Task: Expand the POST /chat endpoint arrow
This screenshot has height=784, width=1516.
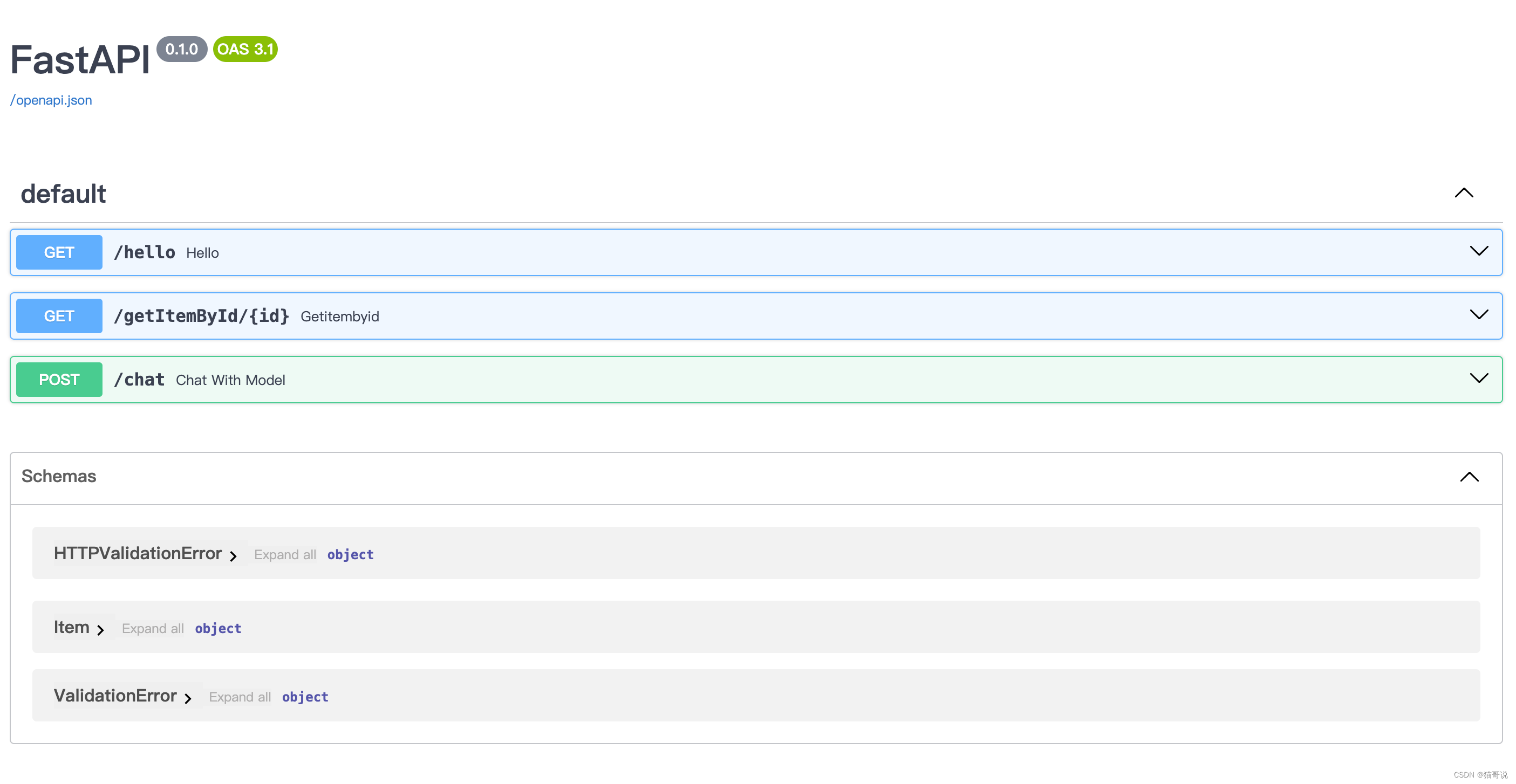Action: point(1478,379)
